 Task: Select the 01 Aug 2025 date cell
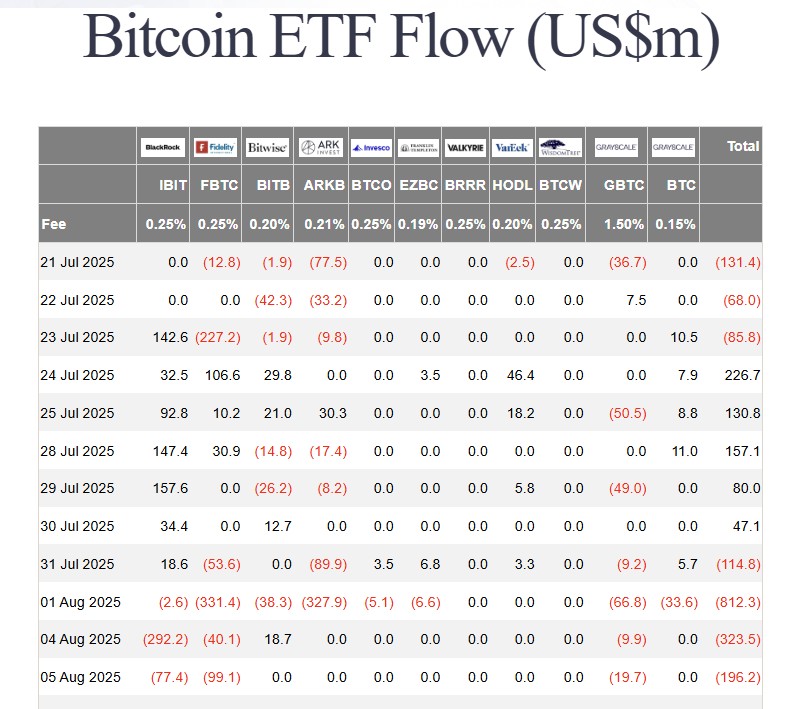click(x=79, y=602)
